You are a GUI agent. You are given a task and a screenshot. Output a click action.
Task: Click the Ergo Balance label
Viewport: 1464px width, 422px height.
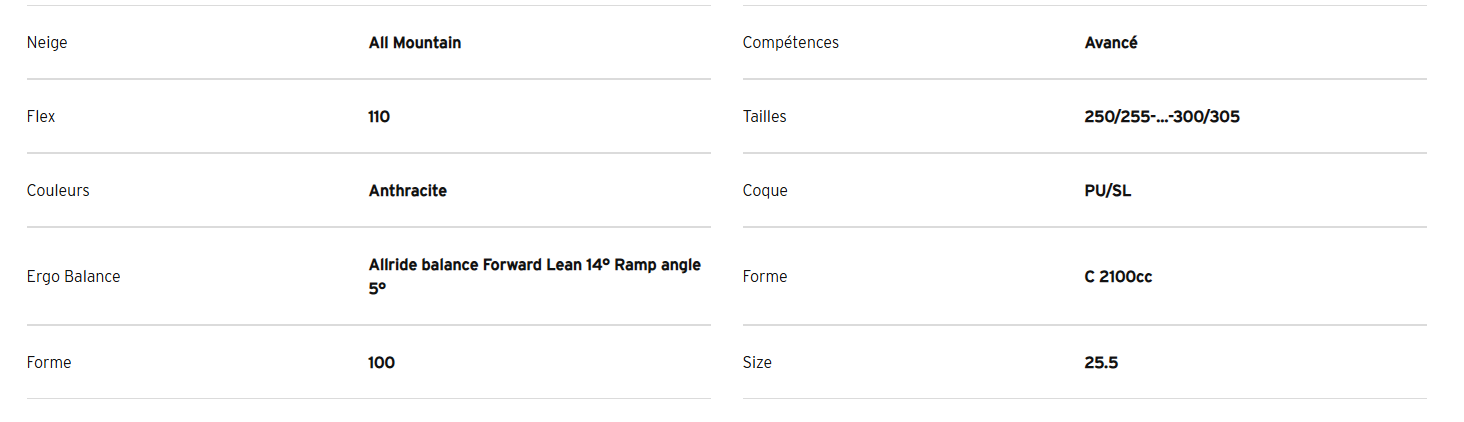coord(73,276)
